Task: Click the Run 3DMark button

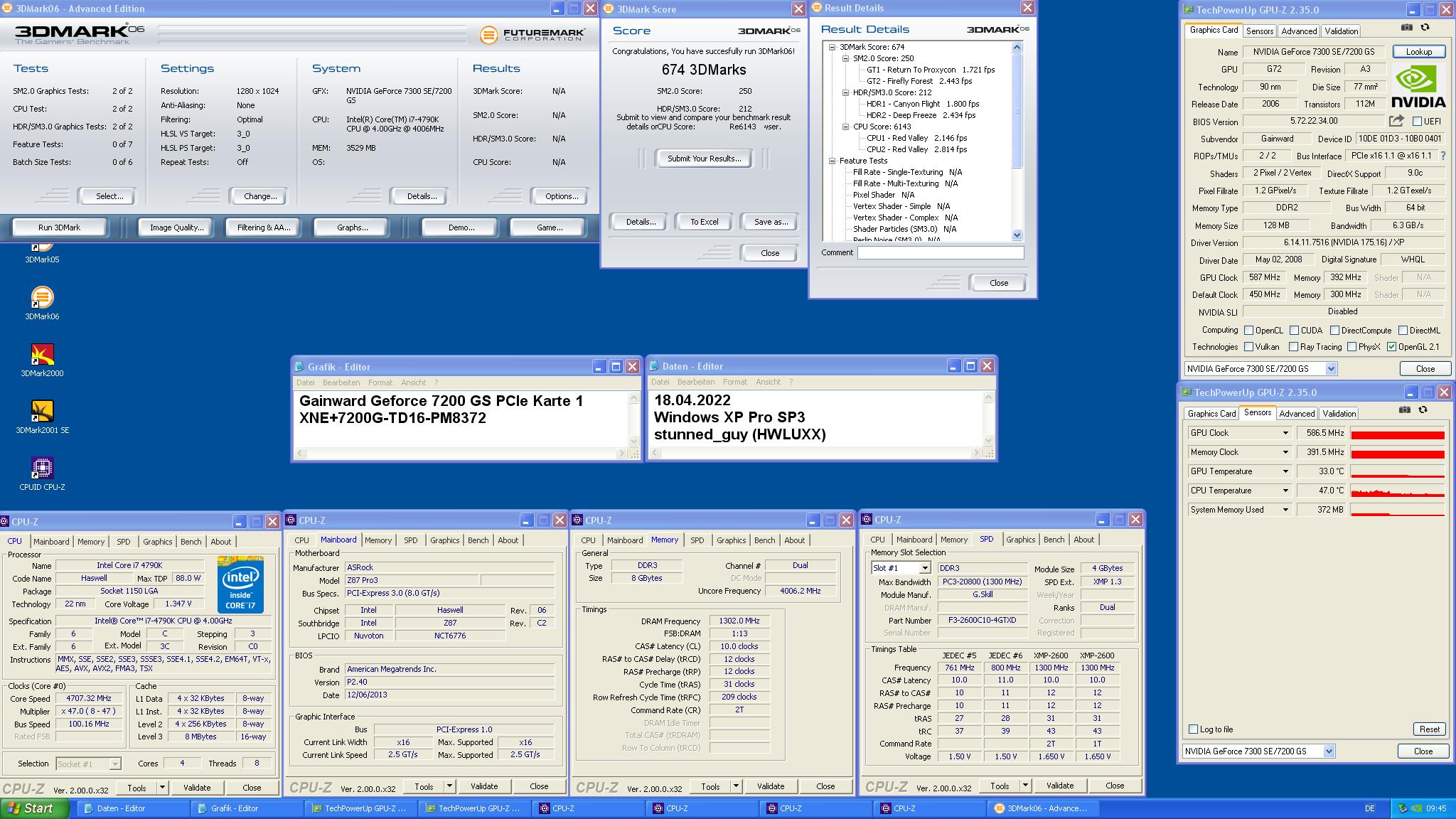Action: [x=59, y=227]
